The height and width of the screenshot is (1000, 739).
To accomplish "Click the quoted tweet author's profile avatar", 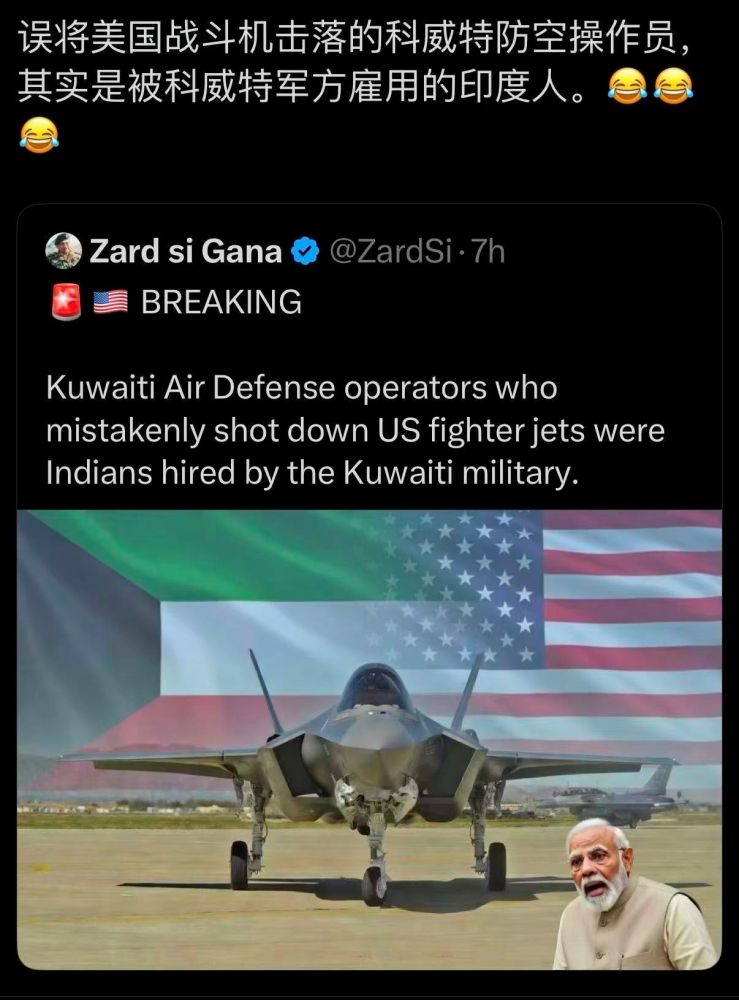I will (x=63, y=251).
